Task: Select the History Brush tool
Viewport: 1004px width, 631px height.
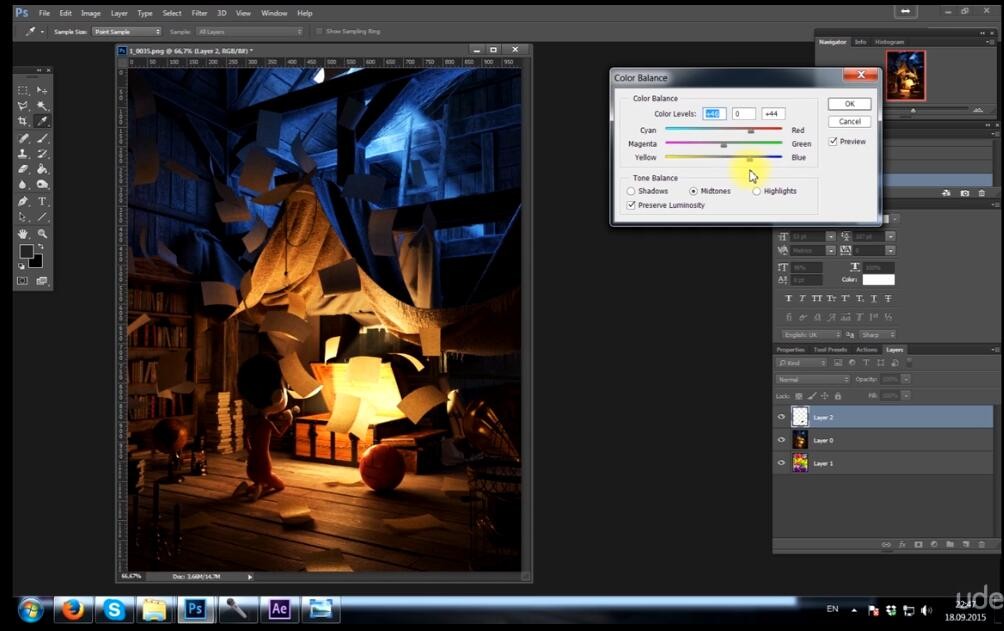Action: click(42, 154)
